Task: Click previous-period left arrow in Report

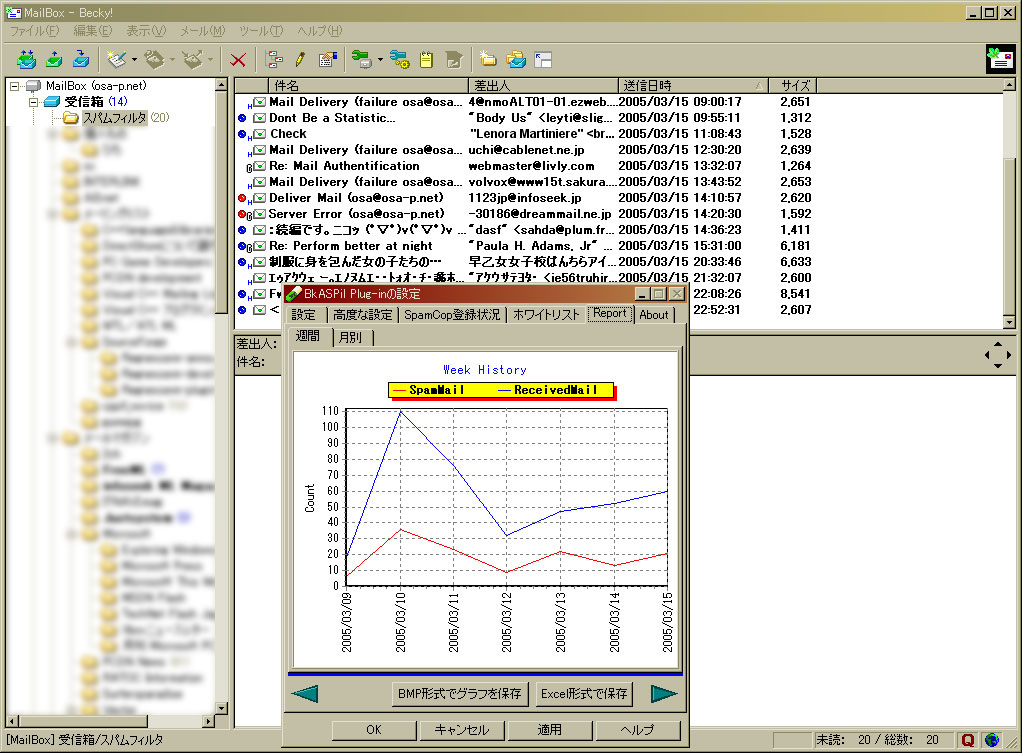Action: pos(305,694)
